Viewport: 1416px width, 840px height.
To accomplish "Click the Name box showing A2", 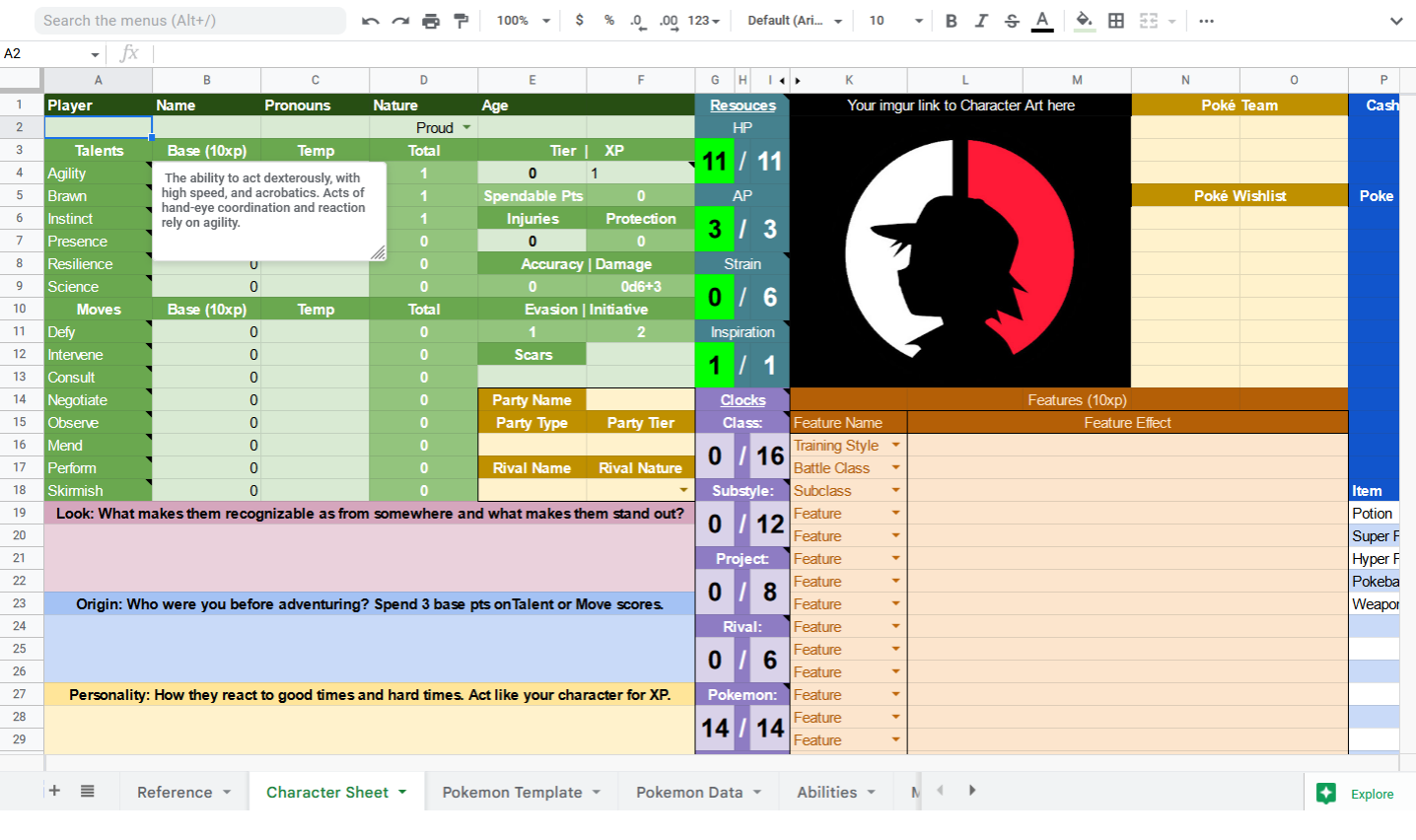I will tap(52, 54).
